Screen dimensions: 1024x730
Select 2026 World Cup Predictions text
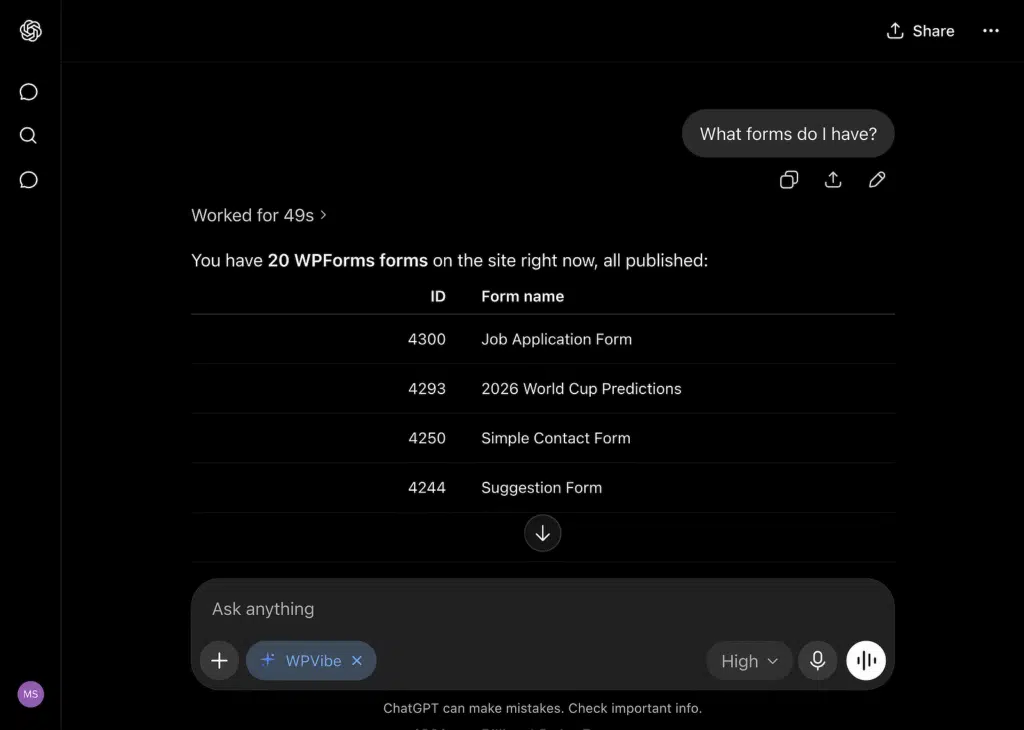pos(581,389)
